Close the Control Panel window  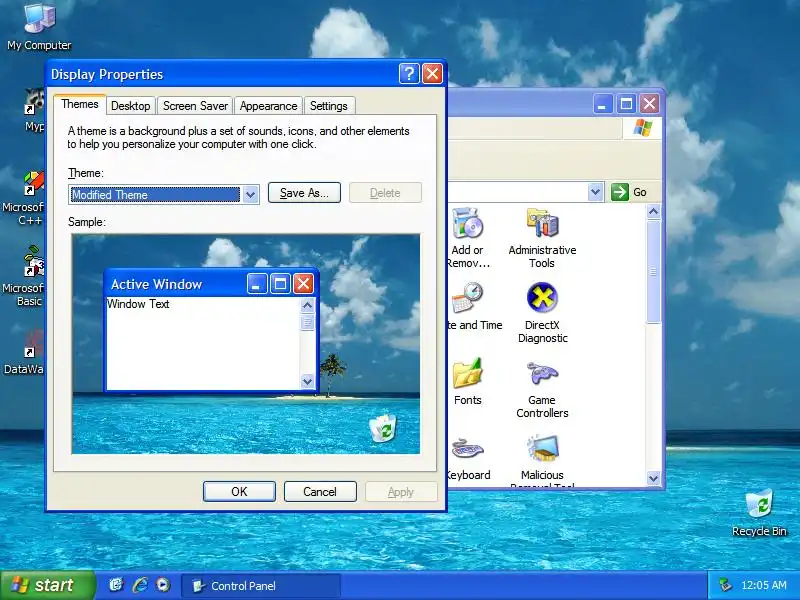click(649, 104)
